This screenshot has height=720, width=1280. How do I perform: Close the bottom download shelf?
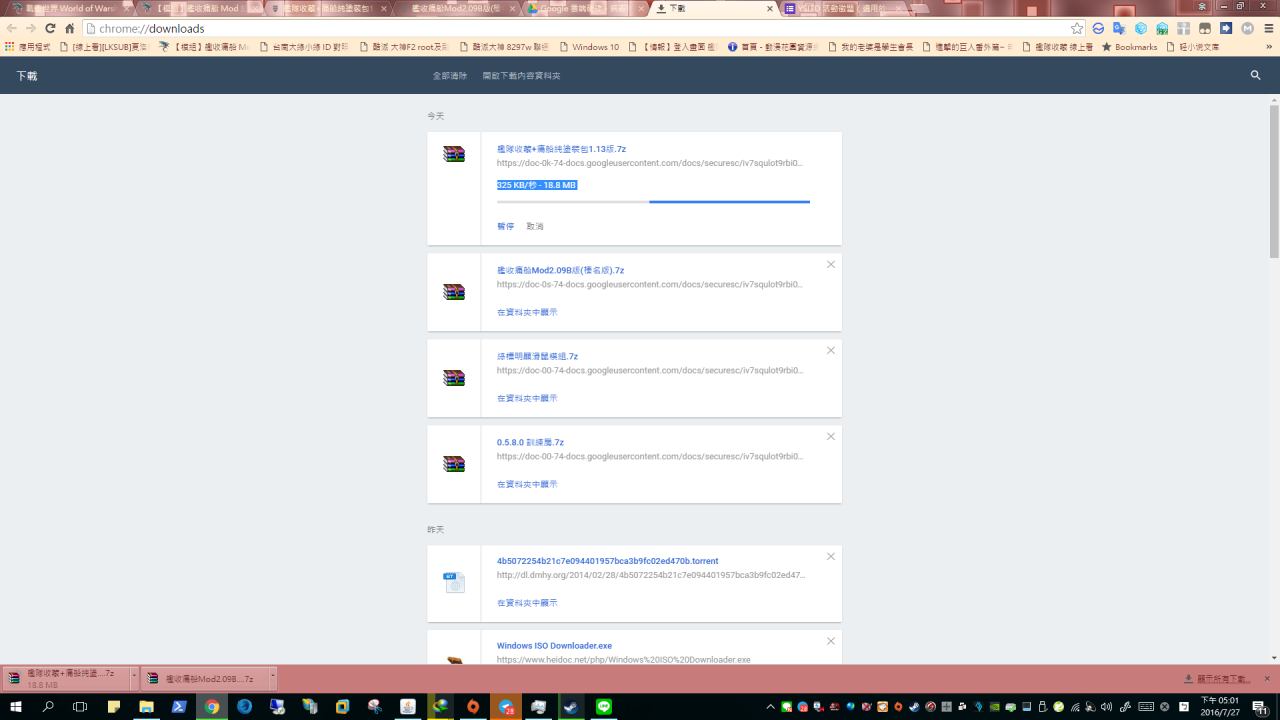coord(1266,679)
